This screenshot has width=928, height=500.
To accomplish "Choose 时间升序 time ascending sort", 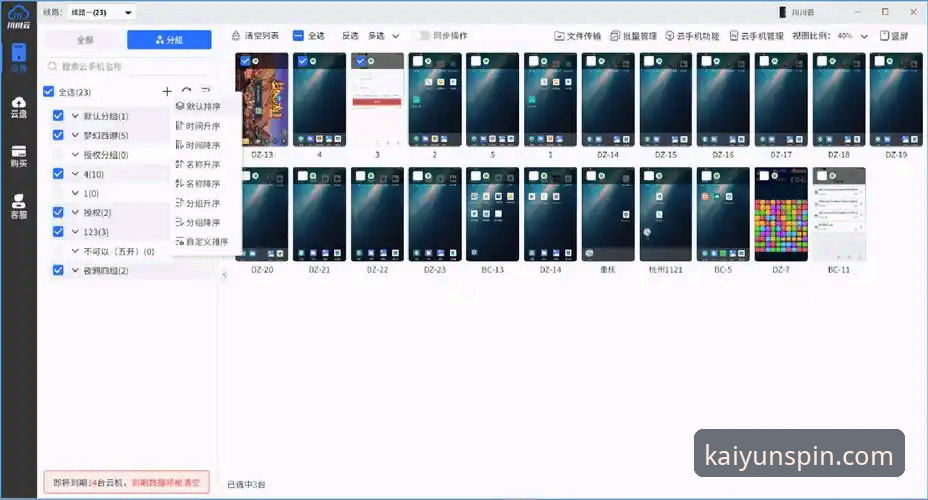I will click(205, 126).
